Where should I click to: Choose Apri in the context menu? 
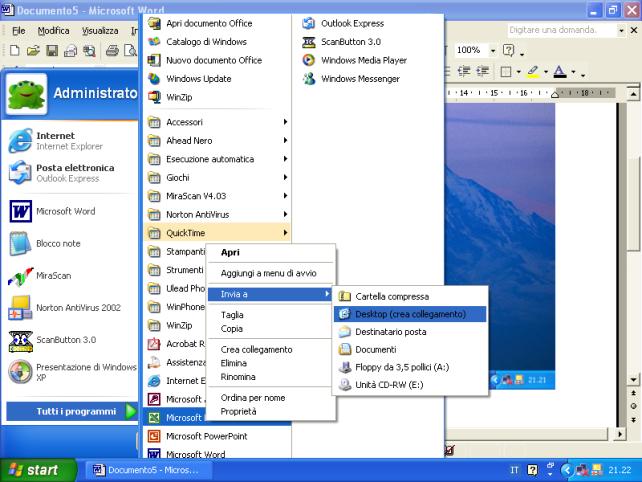[270, 252]
